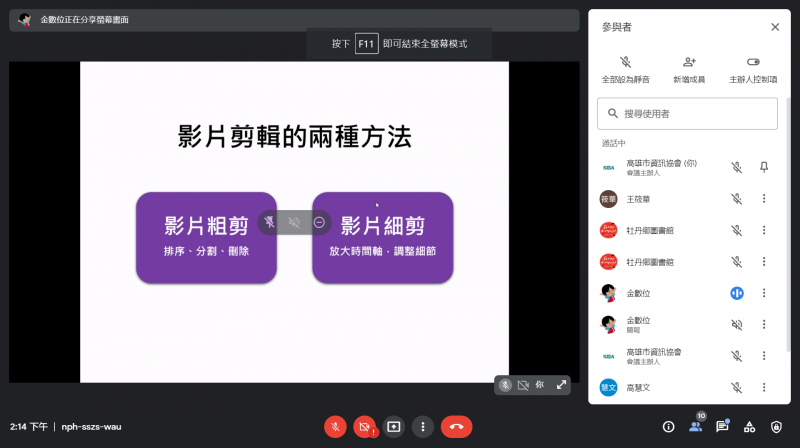The width and height of the screenshot is (800, 448).
Task: Click self-view muted mic icon
Action: point(505,385)
